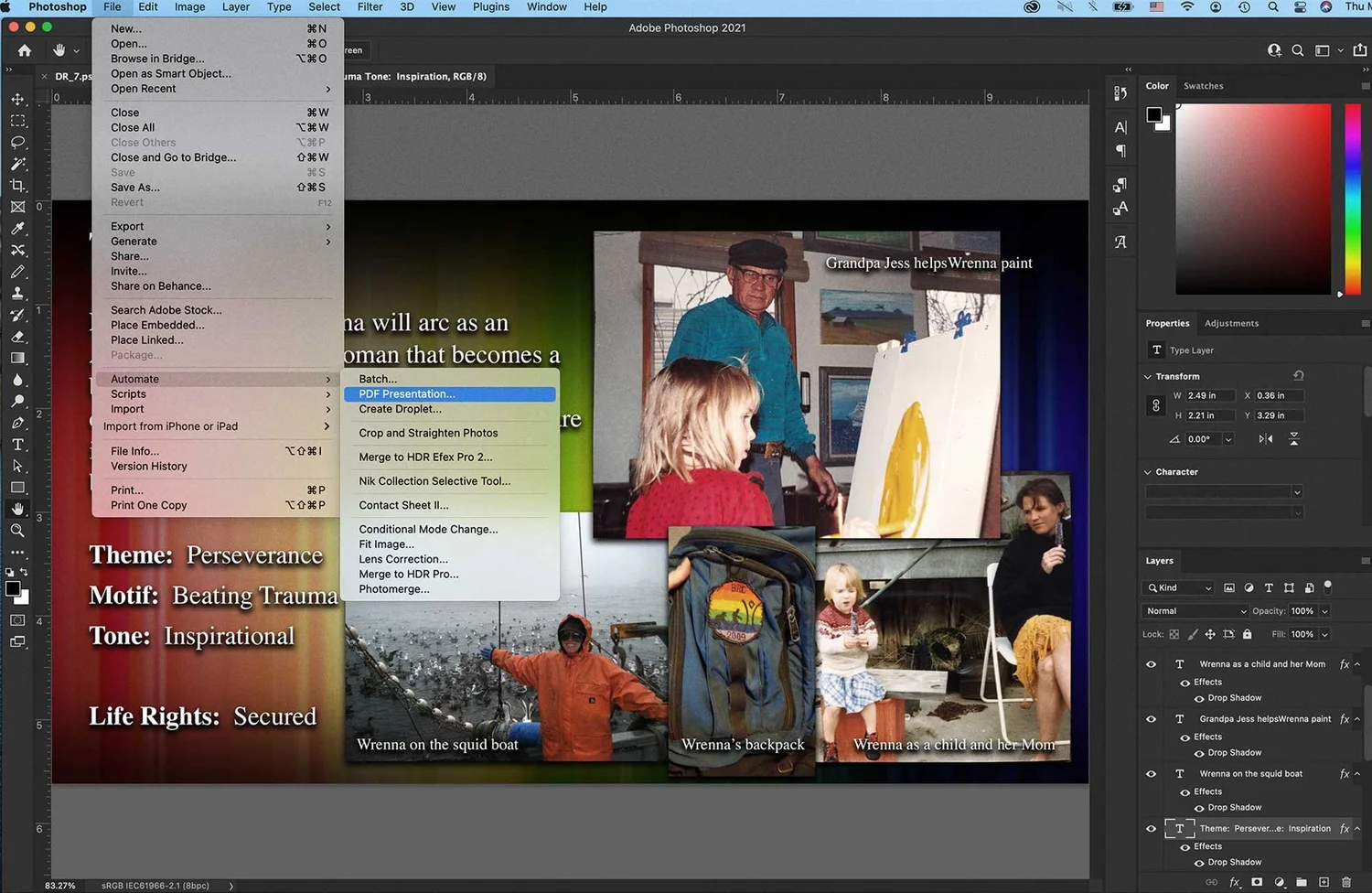
Task: Select the Lasso tool
Action: pos(17,143)
